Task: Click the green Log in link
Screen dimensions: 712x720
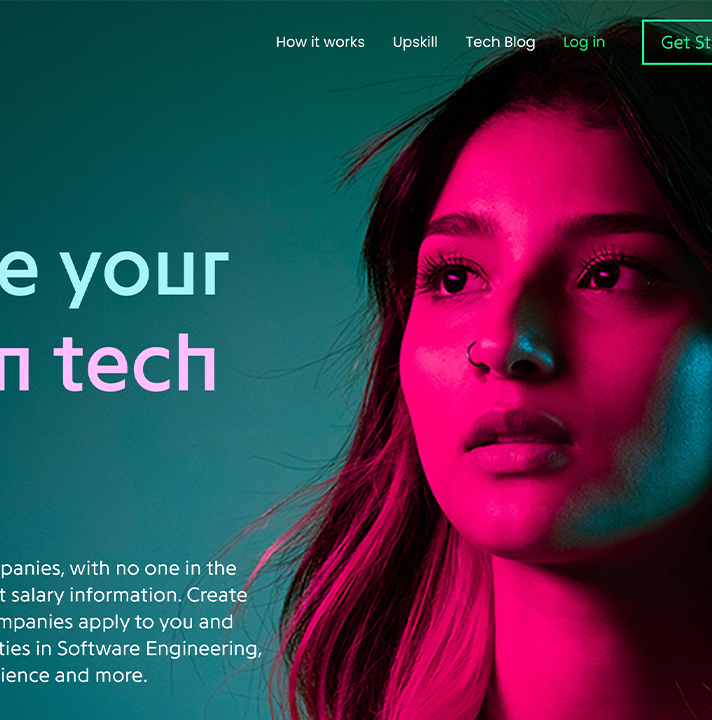Action: [584, 43]
